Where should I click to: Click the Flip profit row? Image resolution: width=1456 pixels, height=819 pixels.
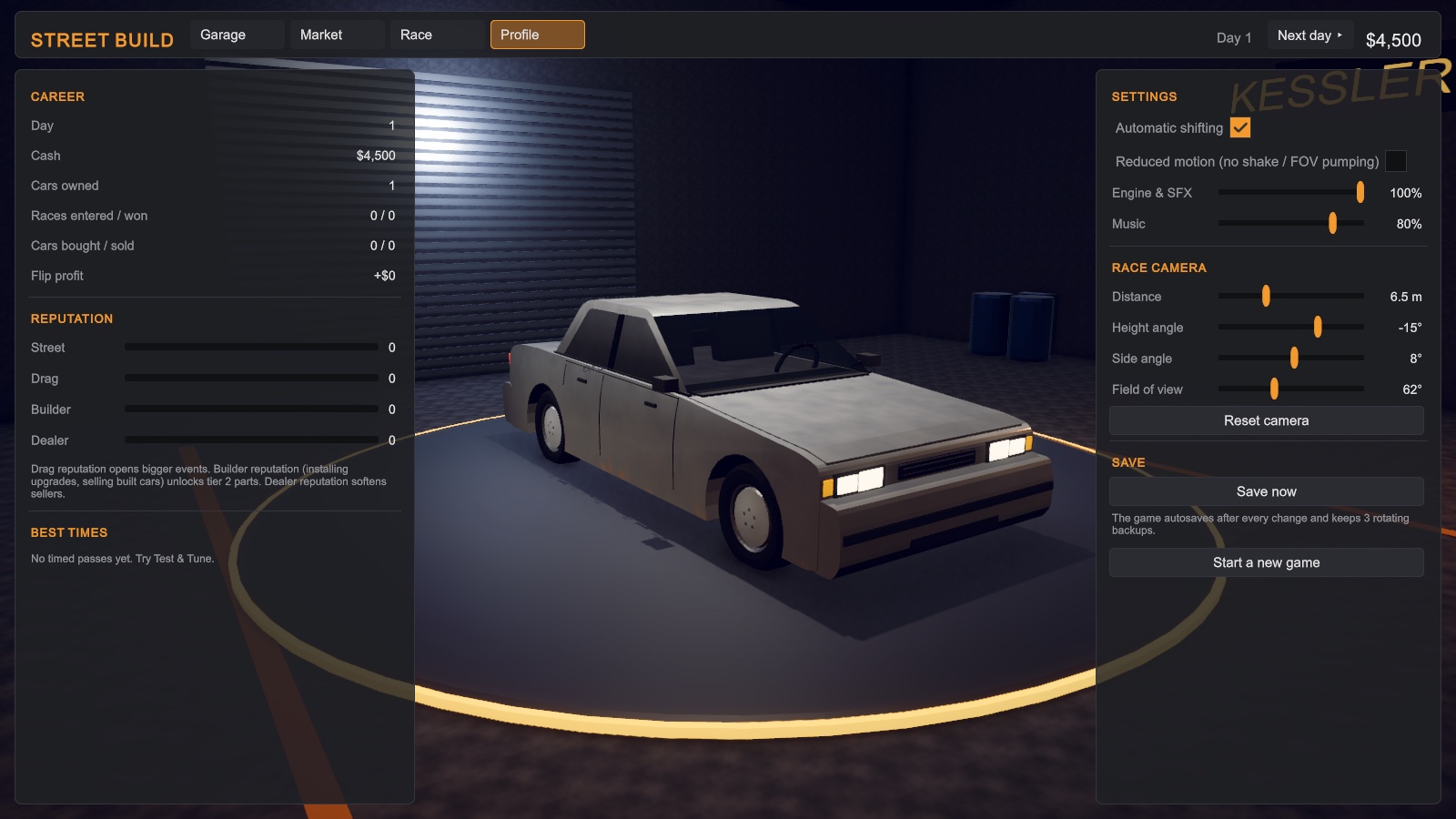coord(213,276)
